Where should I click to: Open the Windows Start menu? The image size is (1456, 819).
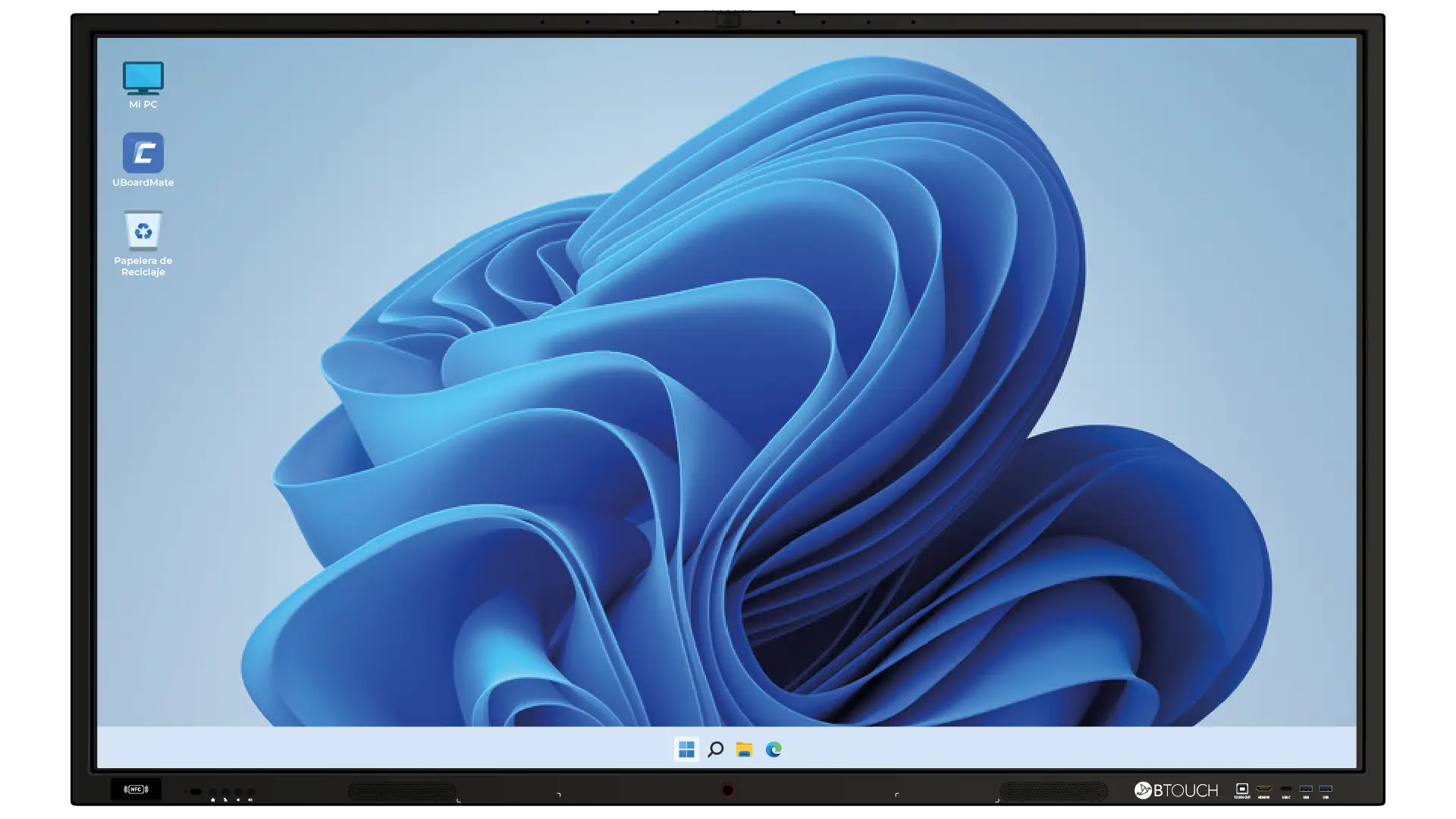(x=686, y=749)
